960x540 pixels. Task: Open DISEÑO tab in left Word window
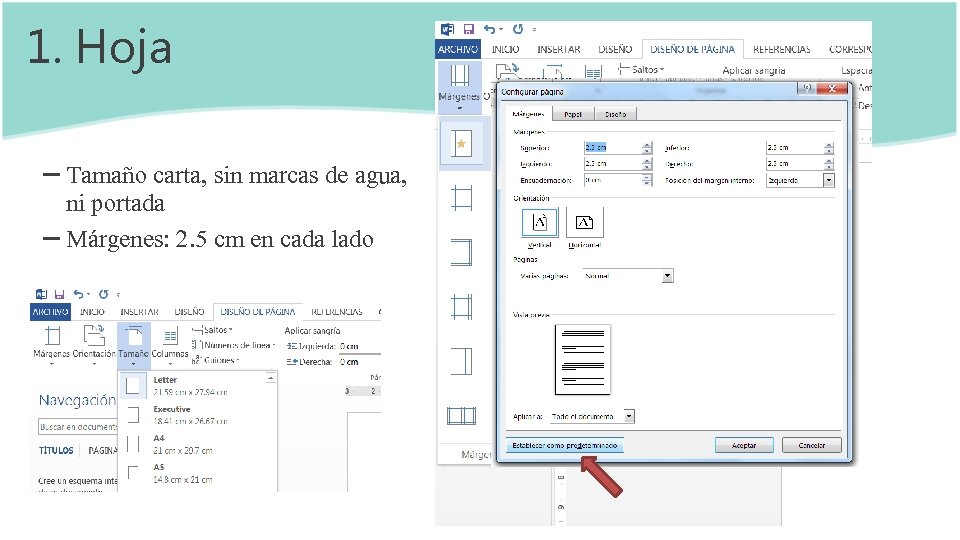(189, 312)
